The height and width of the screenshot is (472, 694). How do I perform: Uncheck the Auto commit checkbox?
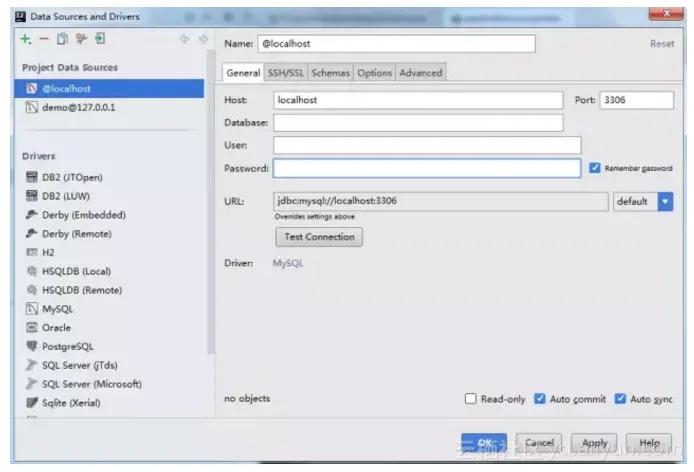540,398
